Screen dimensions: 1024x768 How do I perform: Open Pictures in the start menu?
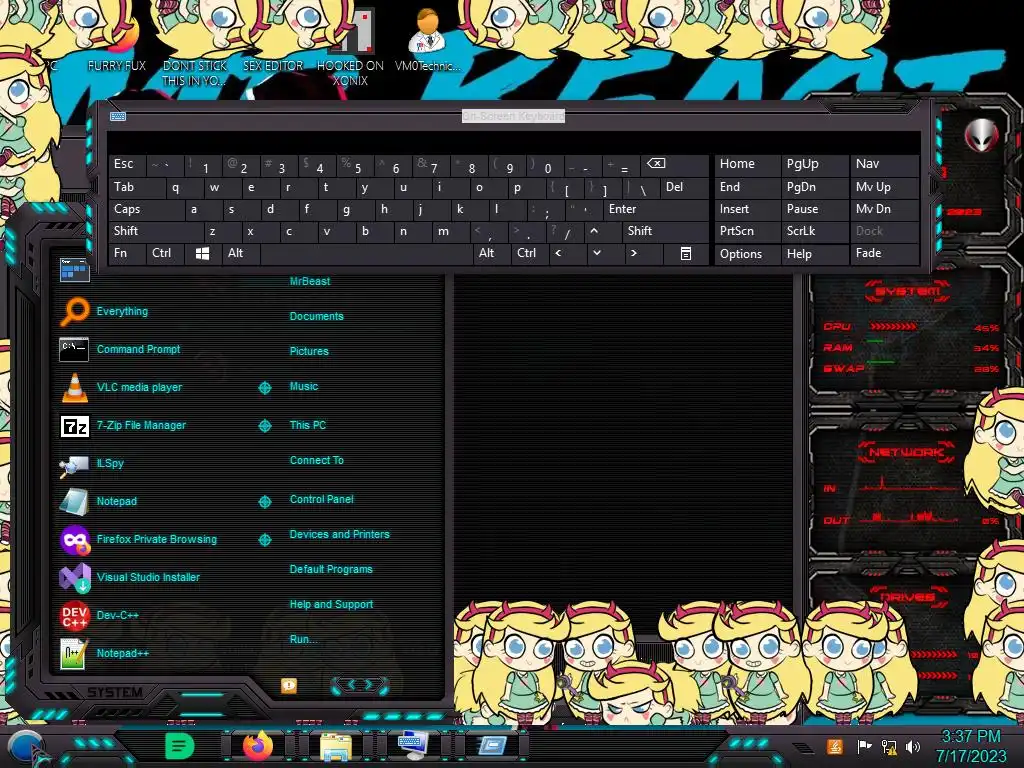click(309, 351)
